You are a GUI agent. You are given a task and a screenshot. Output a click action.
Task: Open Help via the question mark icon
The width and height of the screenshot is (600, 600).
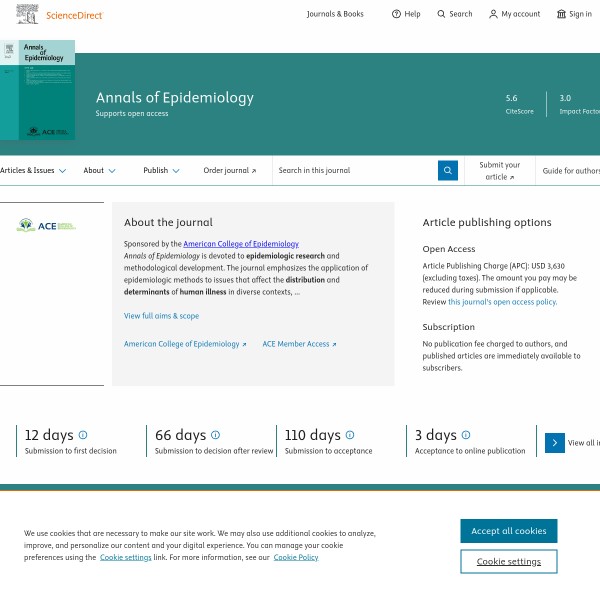[396, 14]
